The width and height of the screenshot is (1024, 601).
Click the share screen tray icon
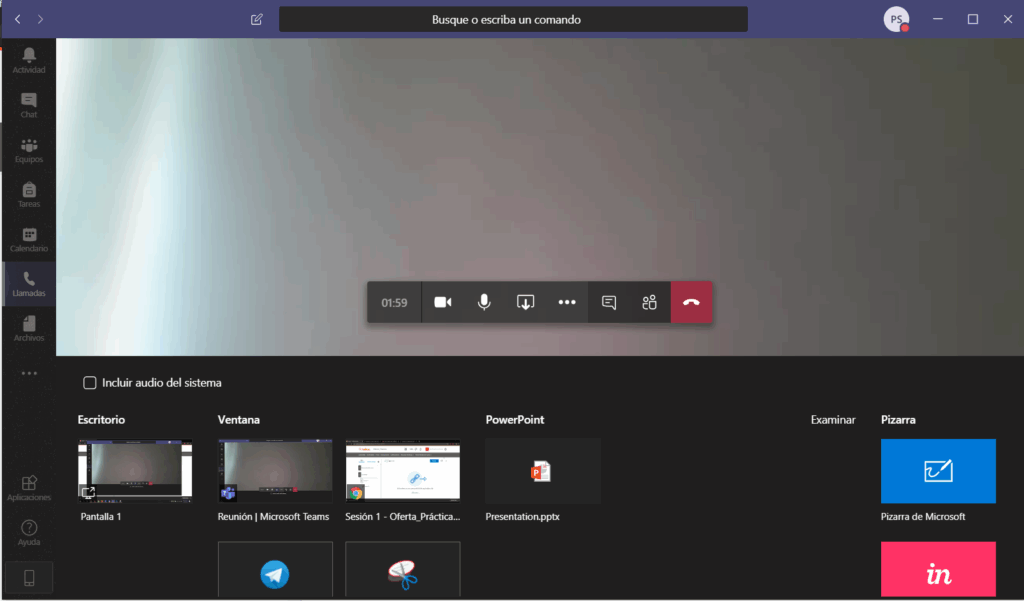[526, 302]
